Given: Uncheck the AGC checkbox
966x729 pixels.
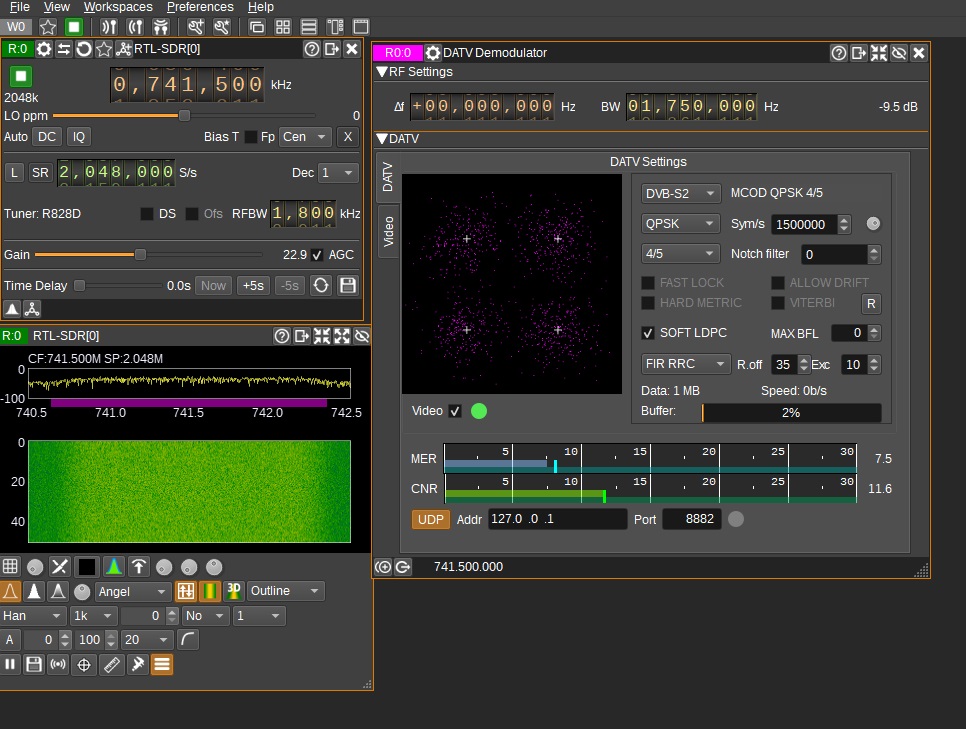Looking at the screenshot, I should tap(317, 255).
